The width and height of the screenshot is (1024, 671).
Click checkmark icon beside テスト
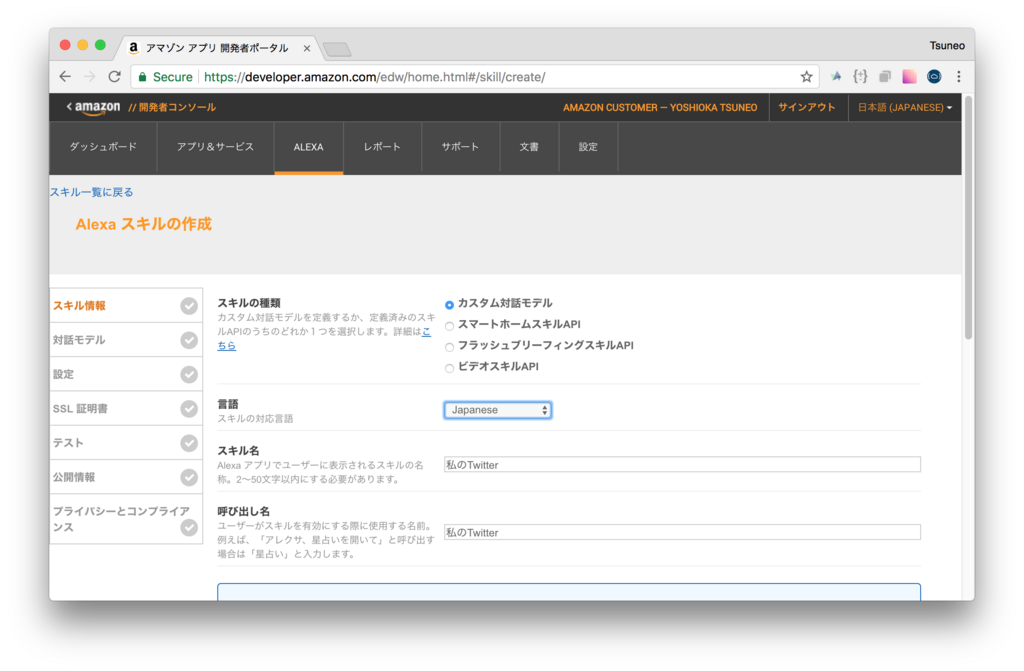click(189, 443)
